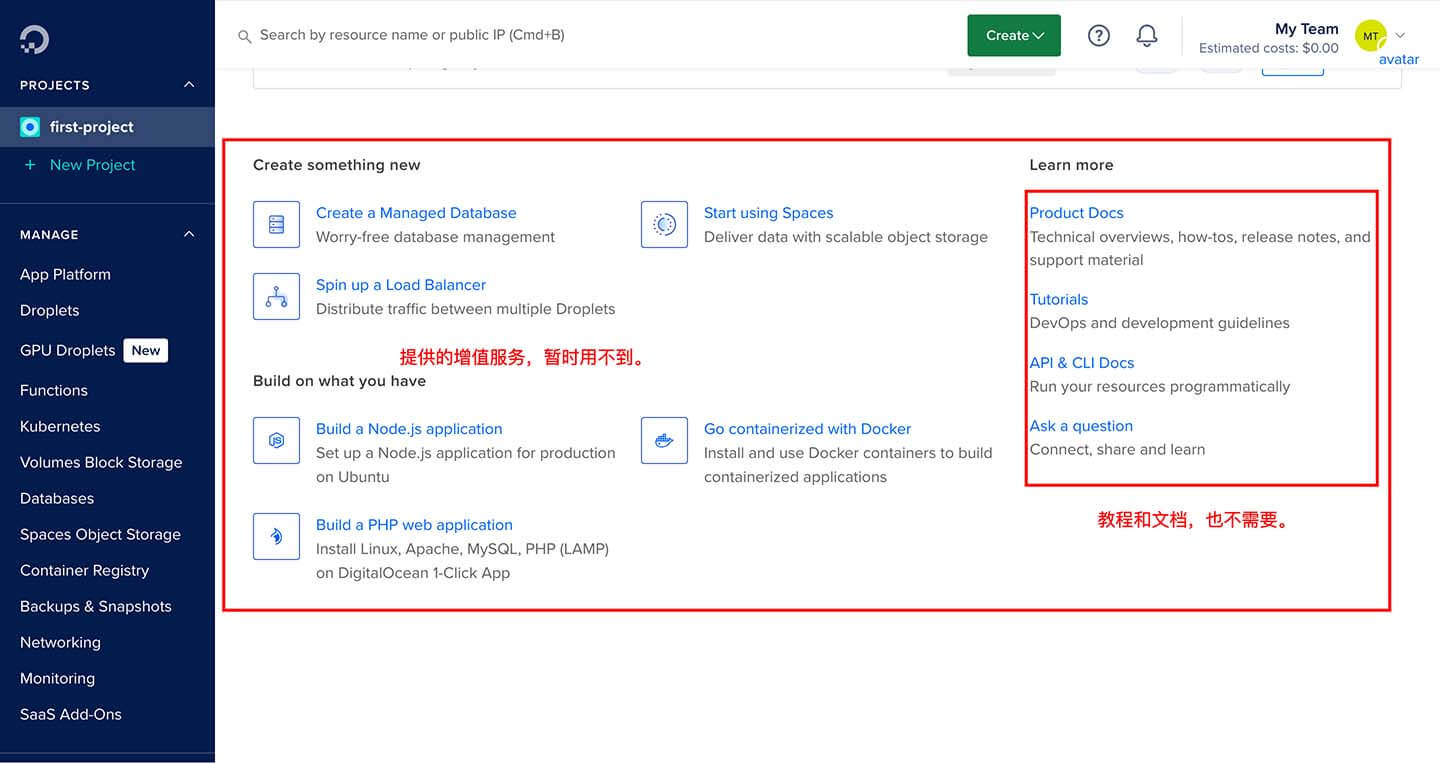Click Go containerized with Docker link
The height and width of the screenshot is (763, 1440).
(x=807, y=429)
